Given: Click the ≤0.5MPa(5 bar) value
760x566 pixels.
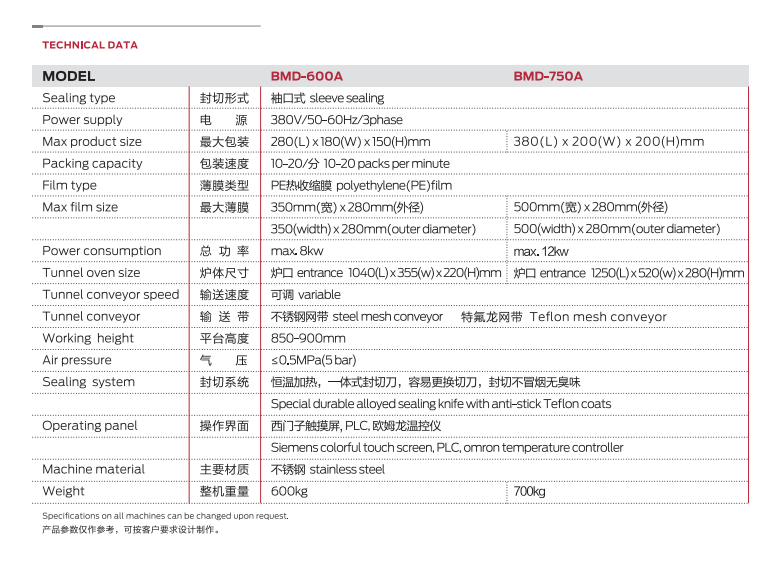Looking at the screenshot, I should coord(313,360).
